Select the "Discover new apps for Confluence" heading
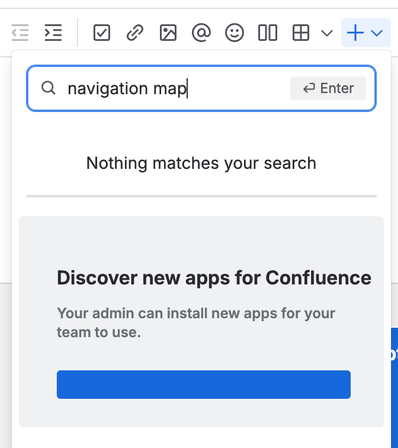The image size is (398, 448). click(214, 278)
